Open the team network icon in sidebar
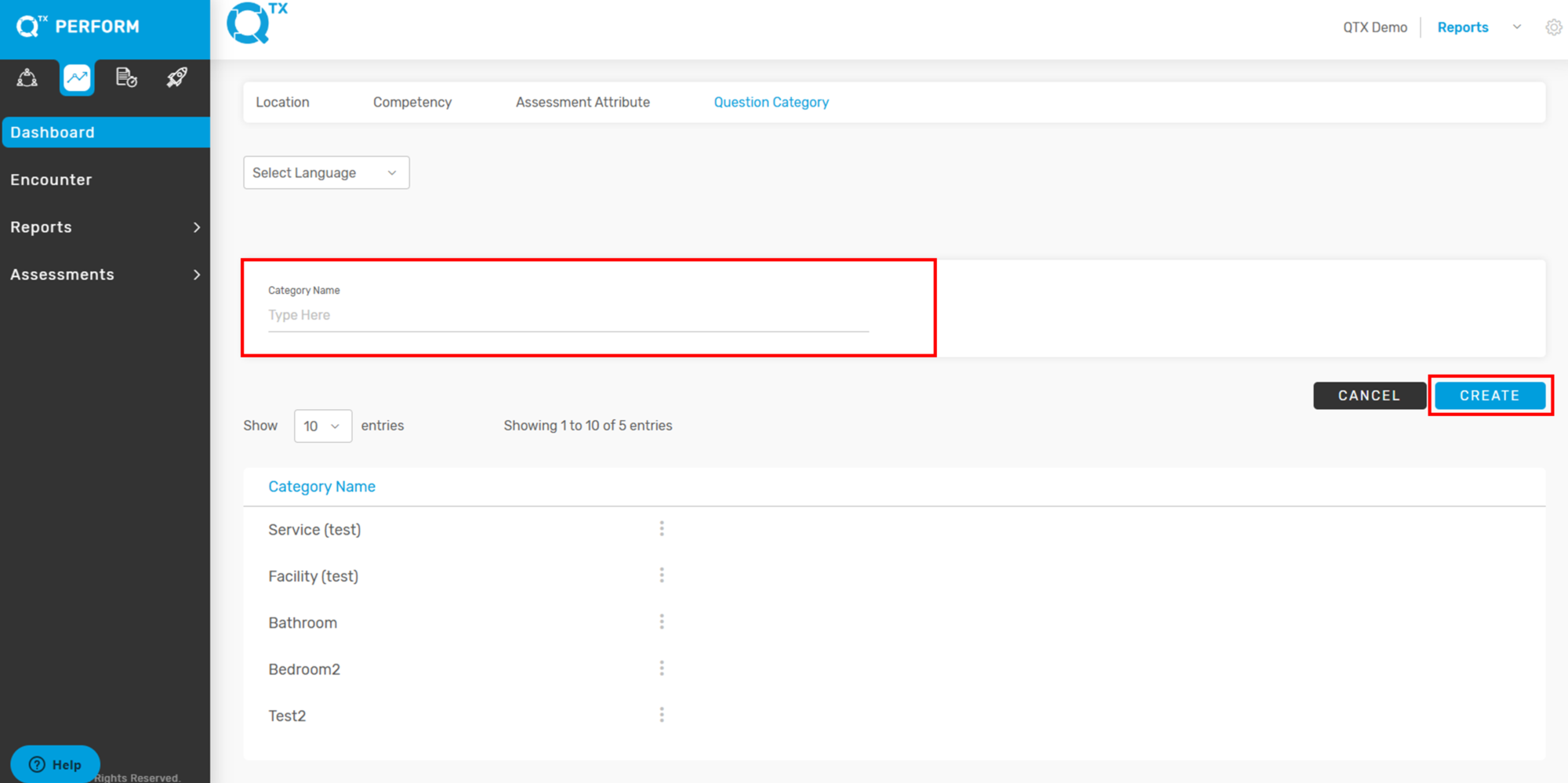 (27, 78)
